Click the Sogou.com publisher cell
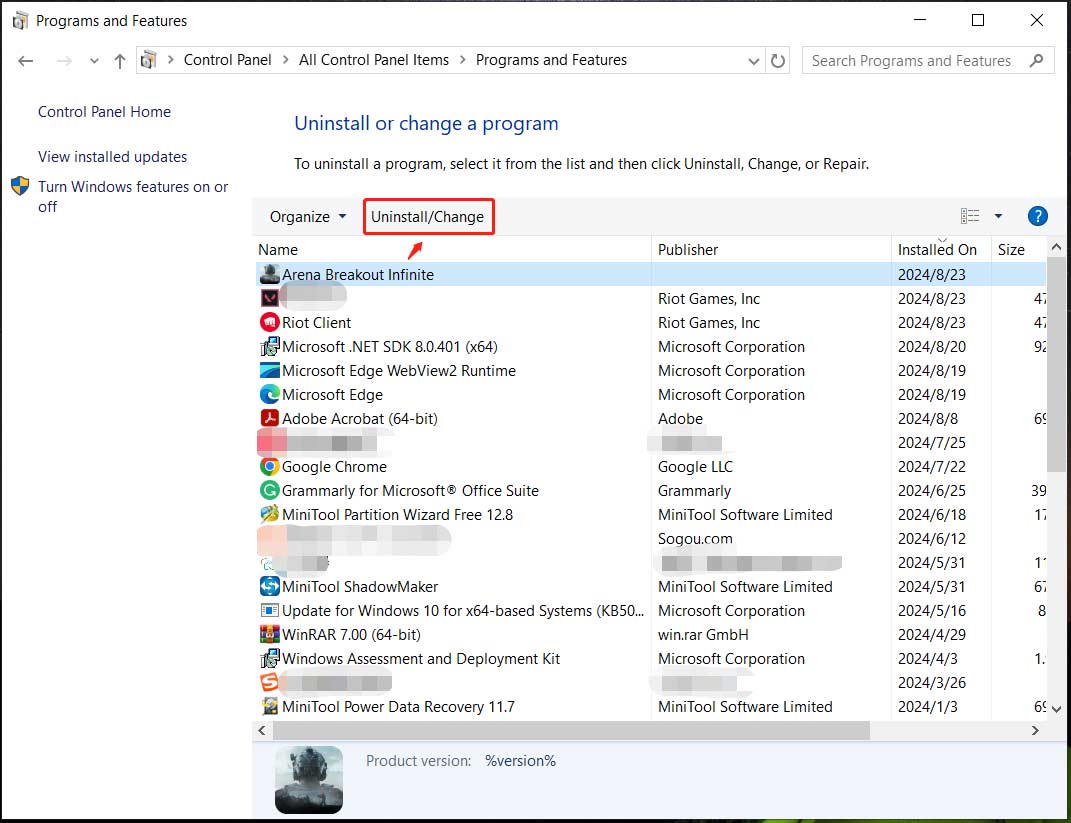 [x=695, y=538]
